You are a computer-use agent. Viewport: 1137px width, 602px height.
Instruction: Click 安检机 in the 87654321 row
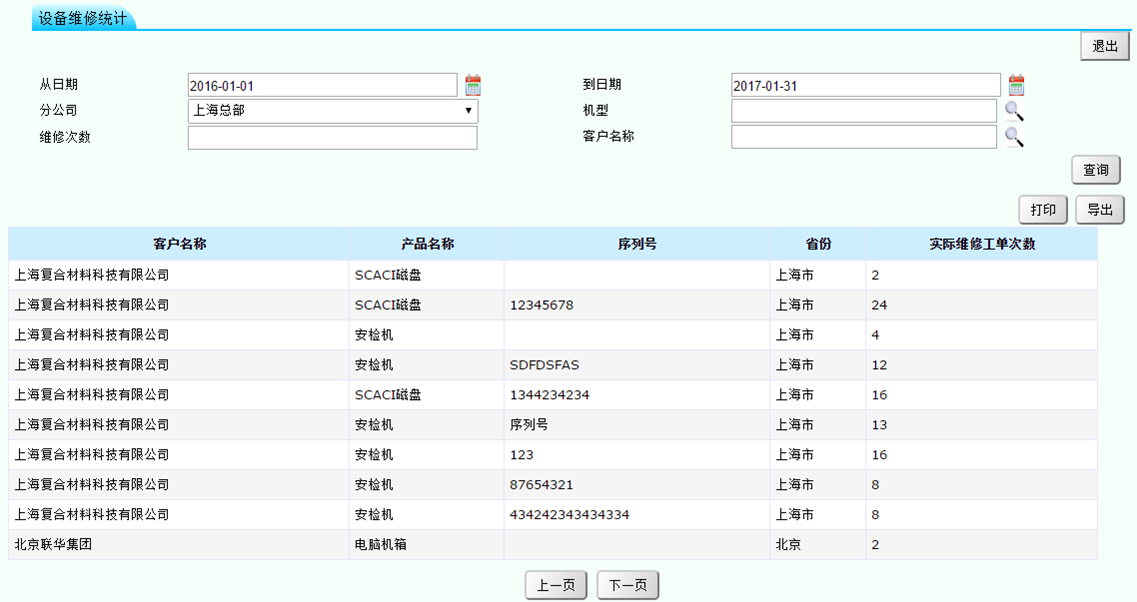tap(427, 485)
